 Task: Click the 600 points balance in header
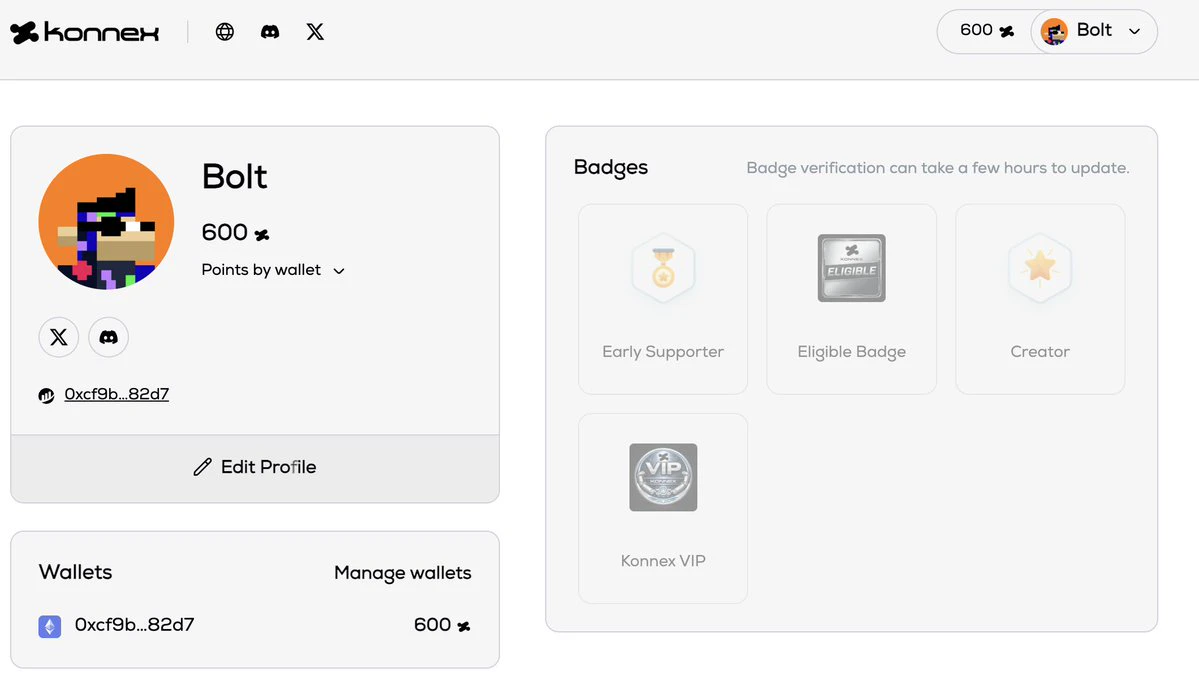tap(986, 31)
